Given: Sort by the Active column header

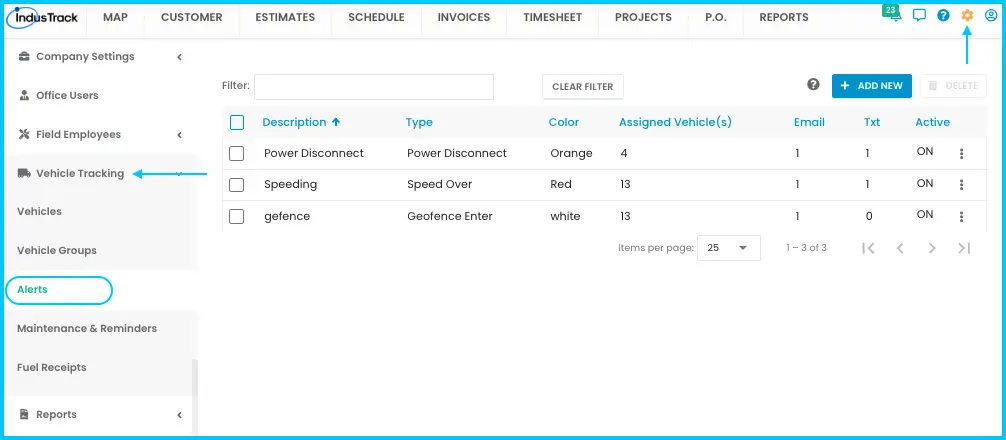Looking at the screenshot, I should pos(932,123).
